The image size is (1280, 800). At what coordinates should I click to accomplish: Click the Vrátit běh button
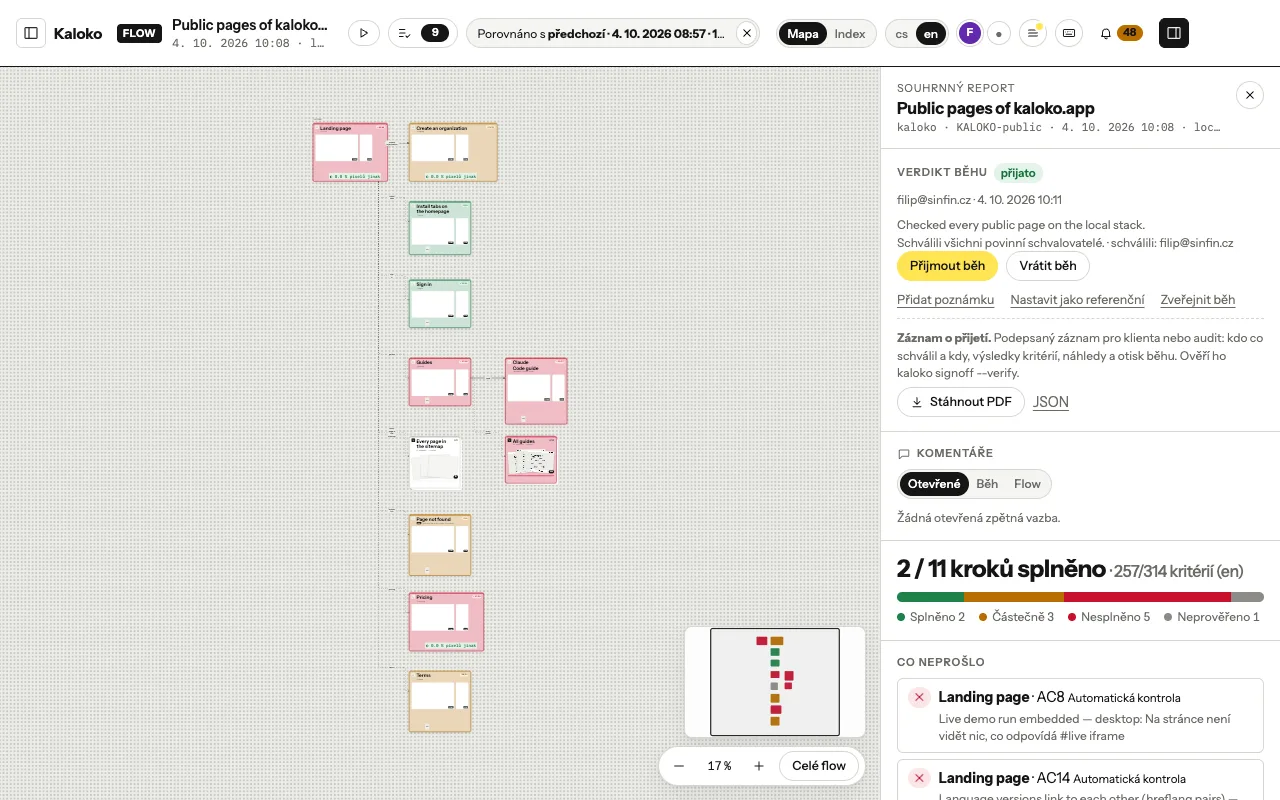[1048, 266]
